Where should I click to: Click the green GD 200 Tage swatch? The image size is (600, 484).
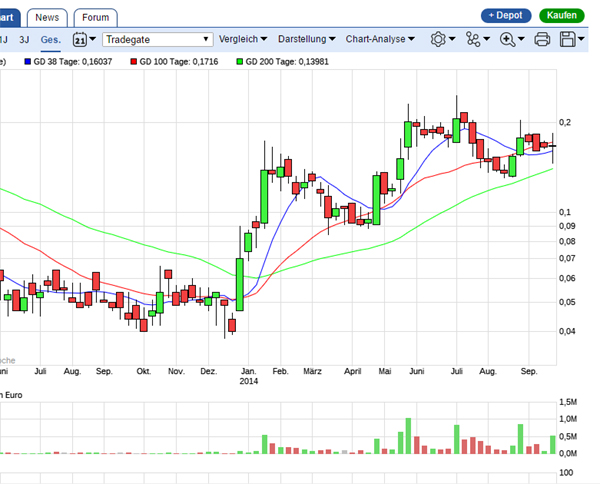tap(240, 62)
